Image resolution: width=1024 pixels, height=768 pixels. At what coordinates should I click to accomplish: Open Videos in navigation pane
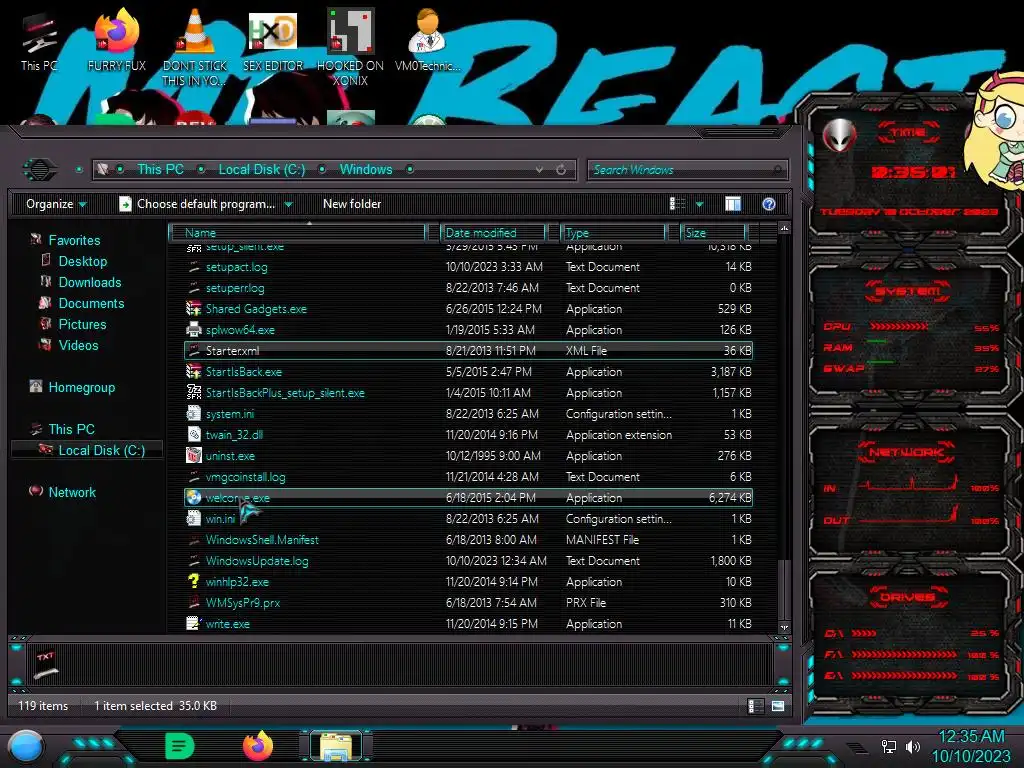tap(78, 345)
